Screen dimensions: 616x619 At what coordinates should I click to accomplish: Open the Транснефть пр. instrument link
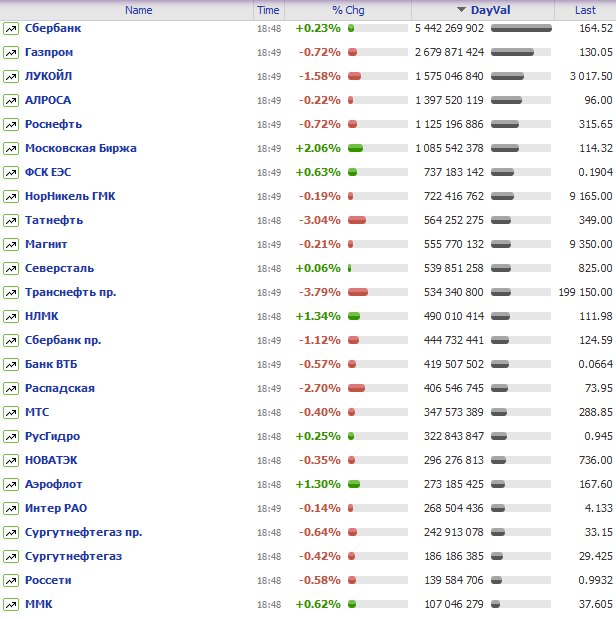[x=70, y=292]
